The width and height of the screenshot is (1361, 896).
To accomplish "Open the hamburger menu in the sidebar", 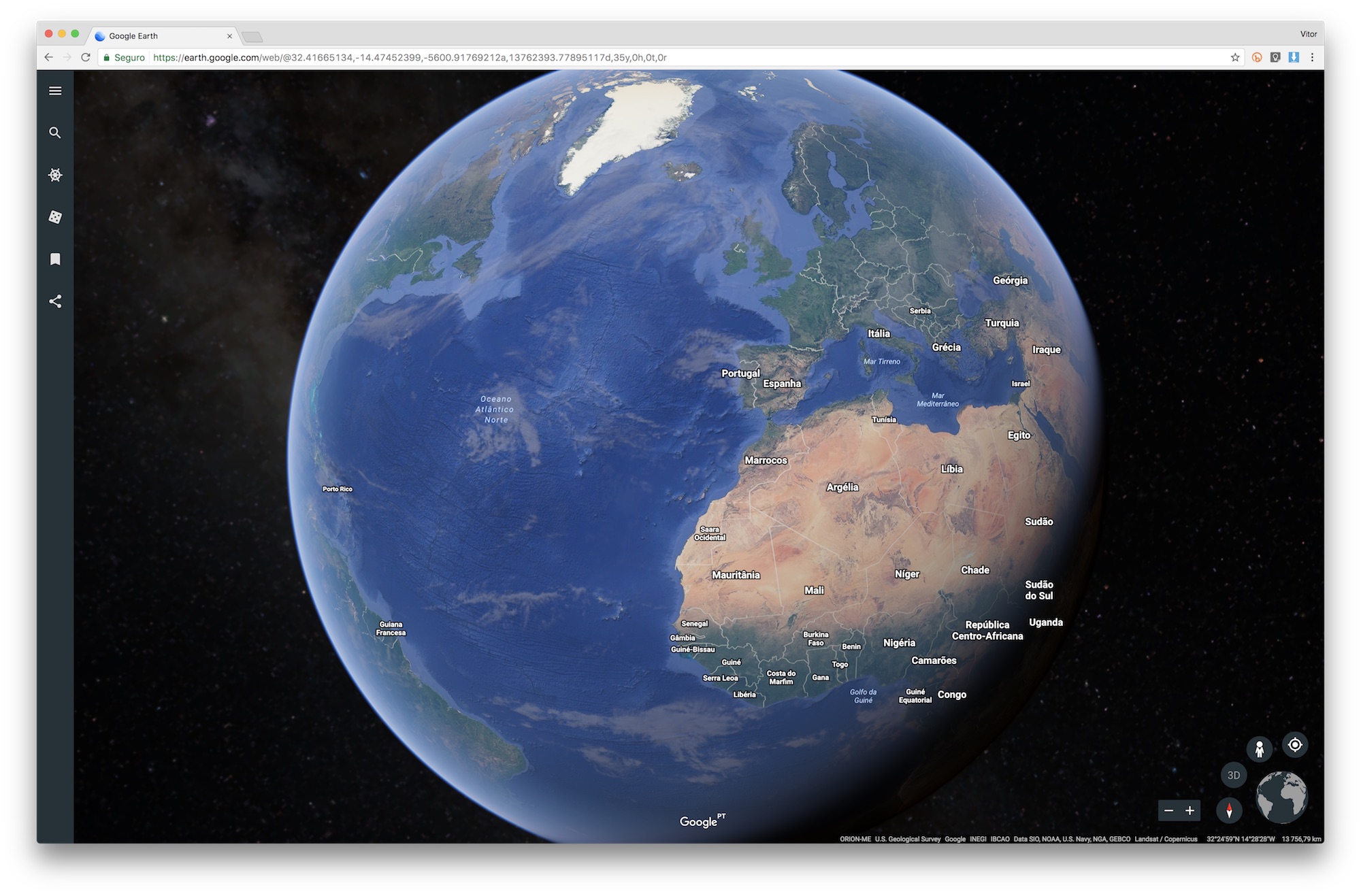I will point(55,90).
